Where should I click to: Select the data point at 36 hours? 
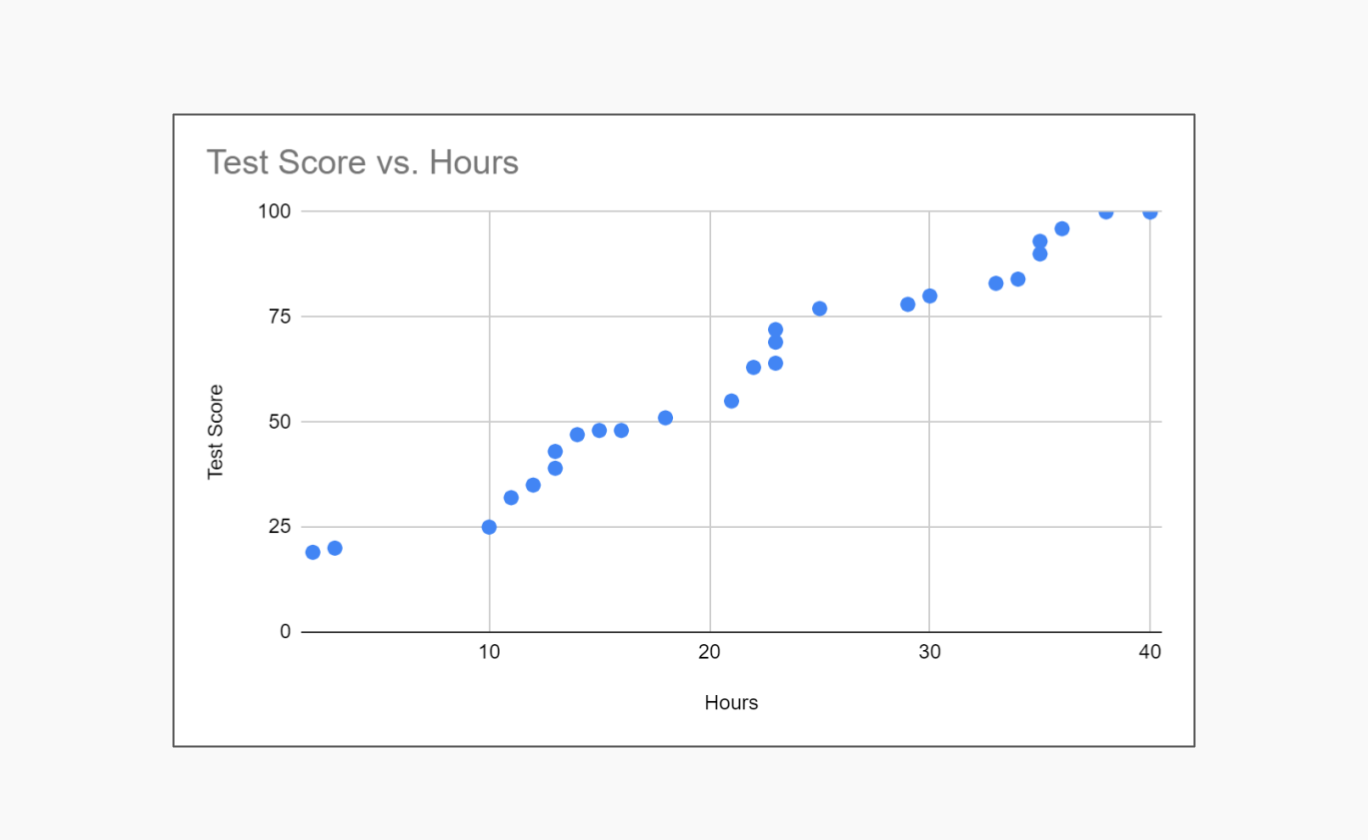click(x=1062, y=229)
